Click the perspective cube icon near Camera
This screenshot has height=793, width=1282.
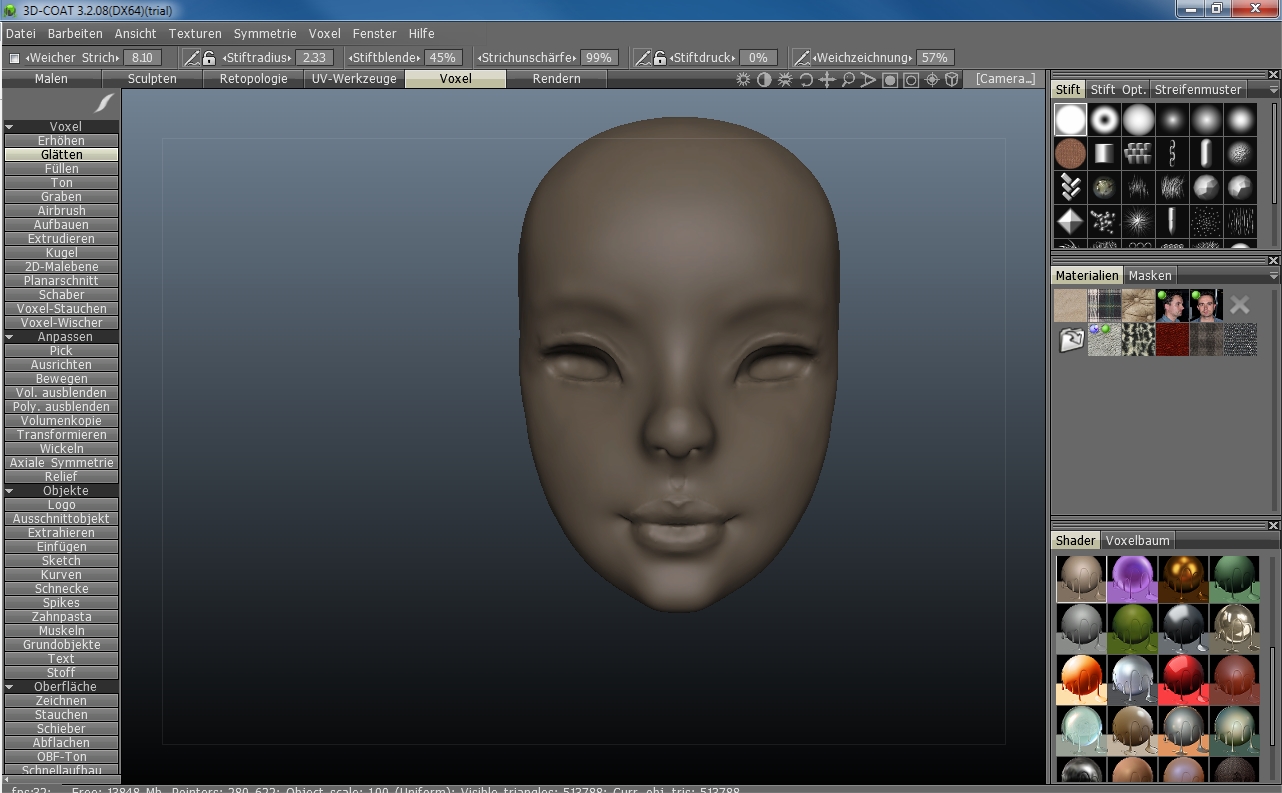click(x=952, y=80)
